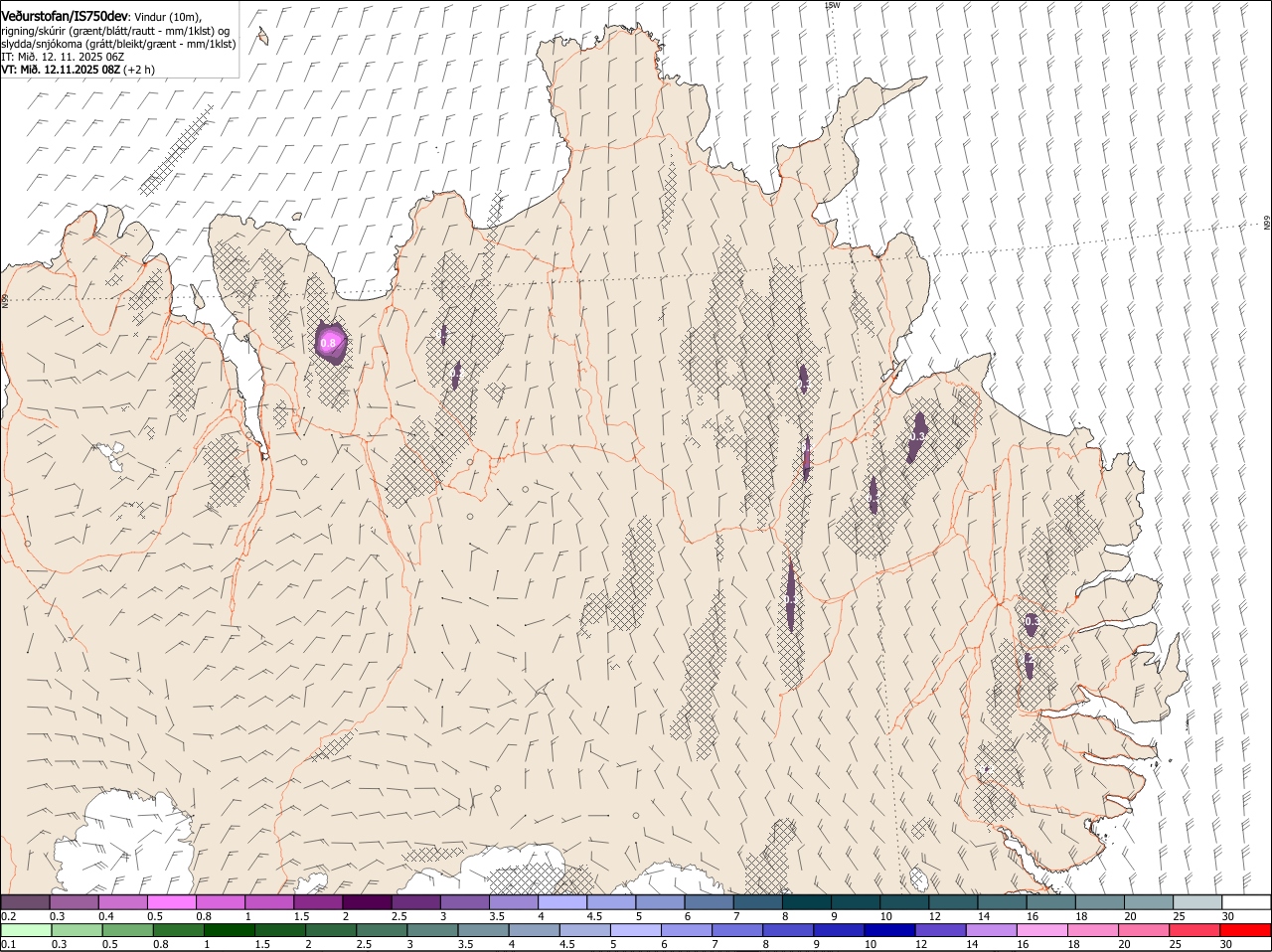The image size is (1272, 952).
Task: Choose the darkest green 1–1.5 lower legend swatch
Action: pyautogui.click(x=229, y=930)
